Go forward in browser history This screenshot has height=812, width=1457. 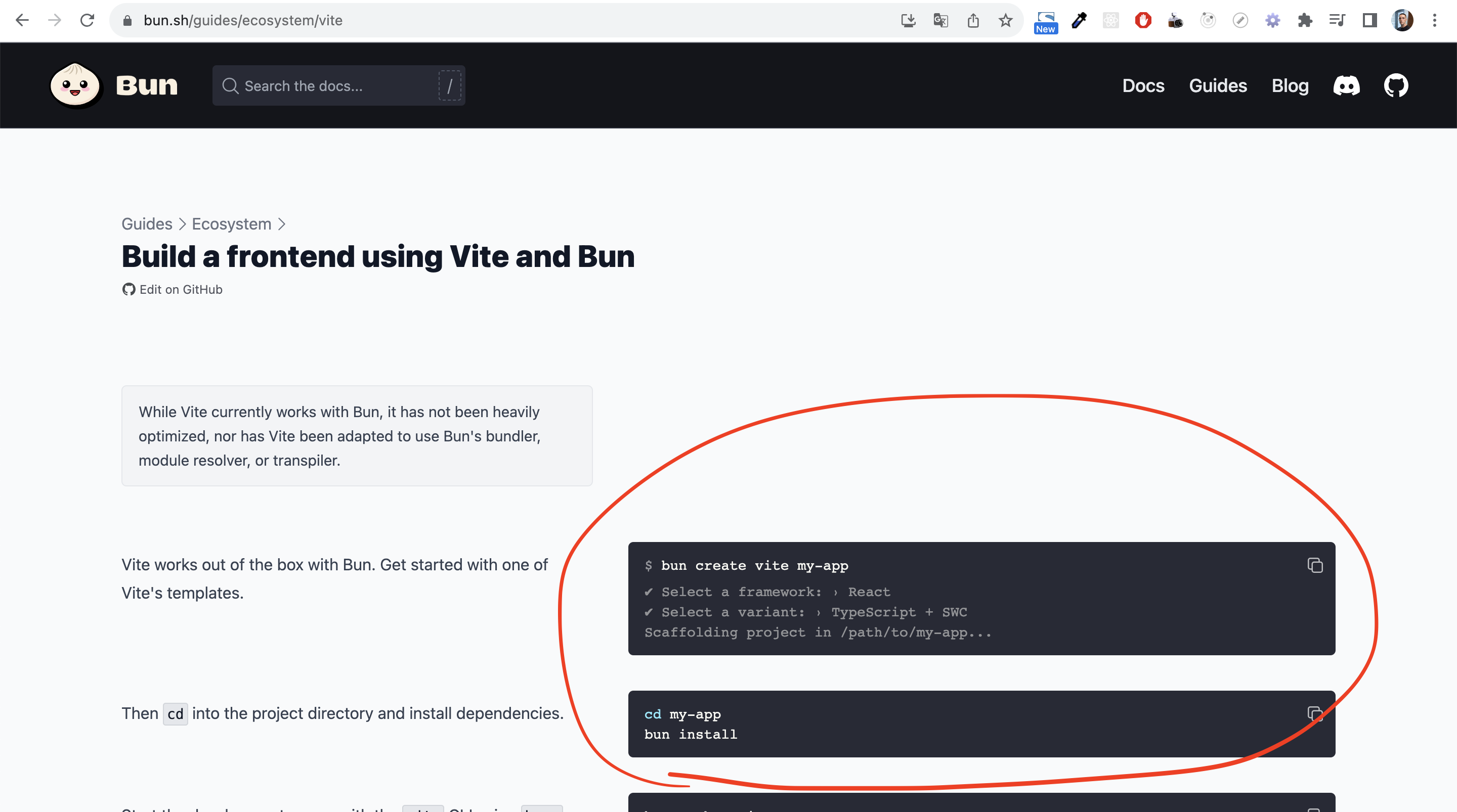(x=54, y=20)
